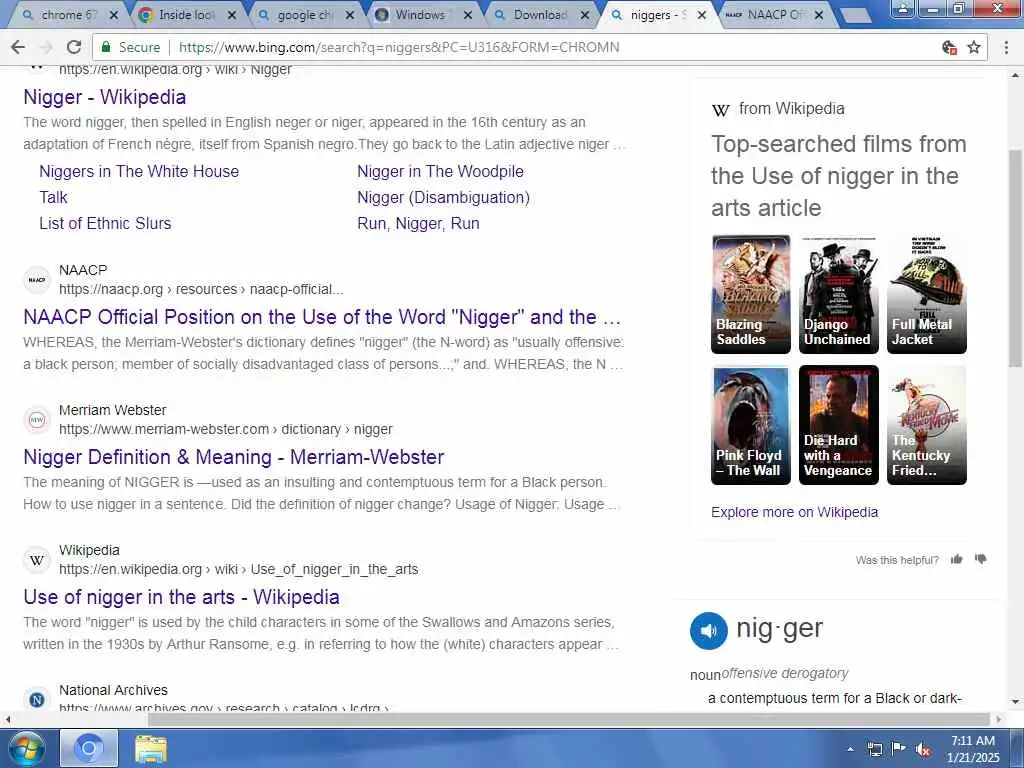Image resolution: width=1024 pixels, height=768 pixels.
Task: Play the word pronunciation audio speaker
Action: (x=709, y=631)
